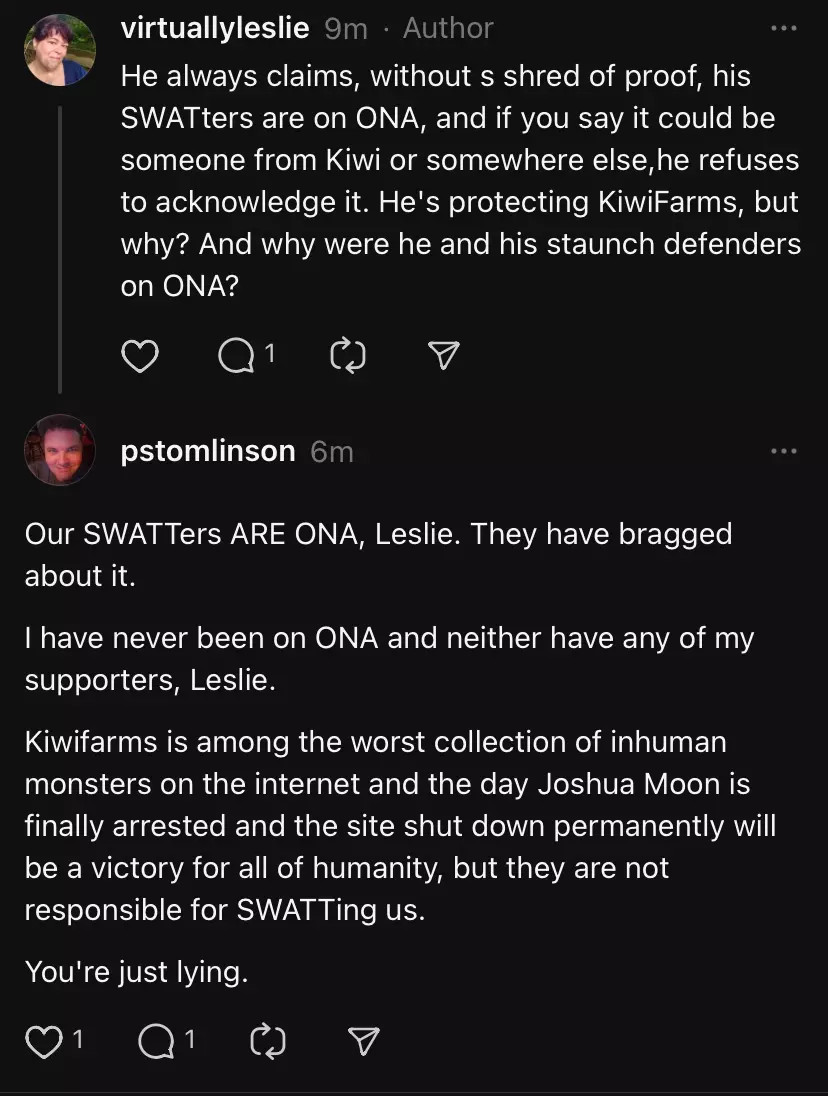
Task: Repost pstomlinson's reply
Action: 268,1041
